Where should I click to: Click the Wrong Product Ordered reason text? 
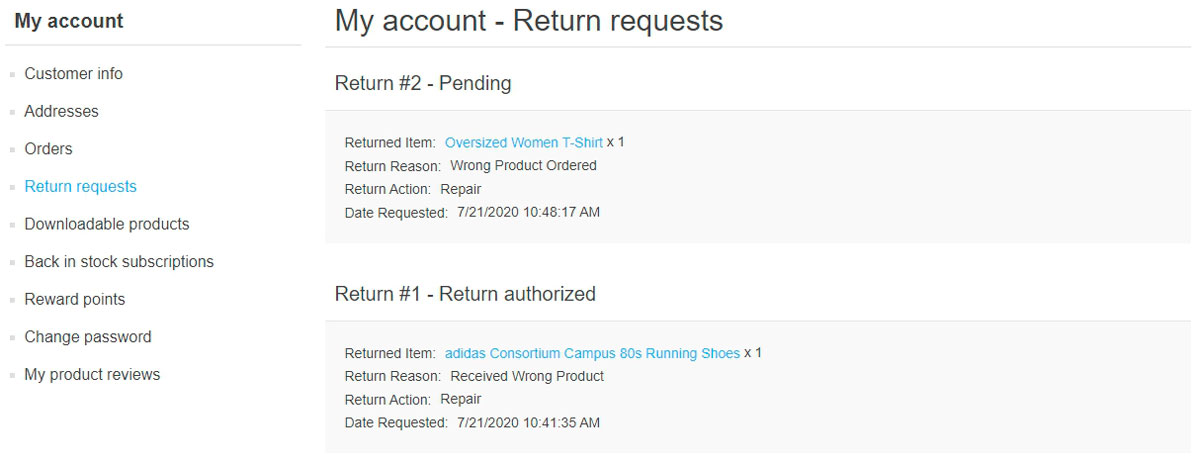pyautogui.click(x=523, y=166)
